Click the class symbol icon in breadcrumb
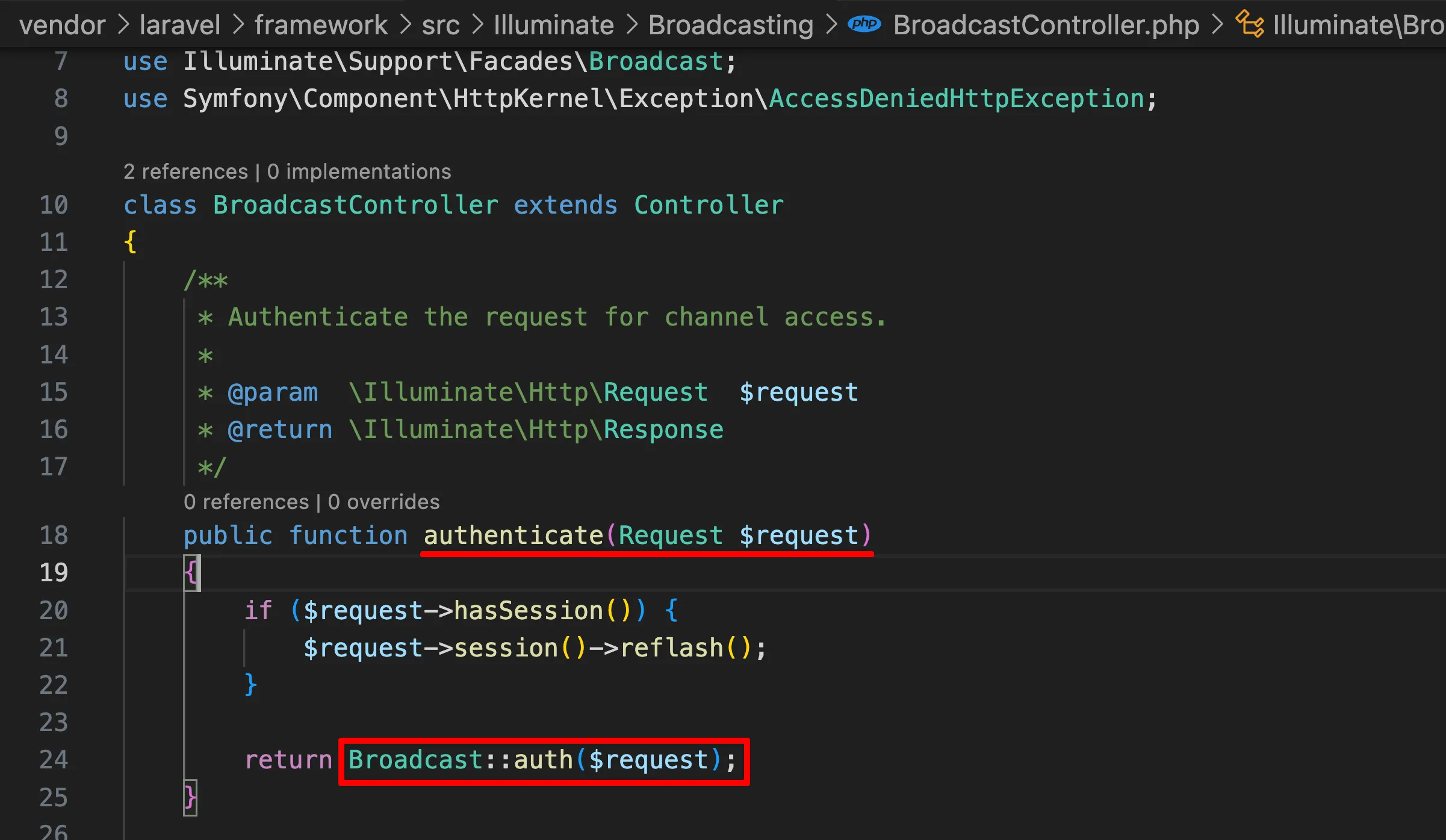Image resolution: width=1446 pixels, height=840 pixels. [x=1250, y=25]
